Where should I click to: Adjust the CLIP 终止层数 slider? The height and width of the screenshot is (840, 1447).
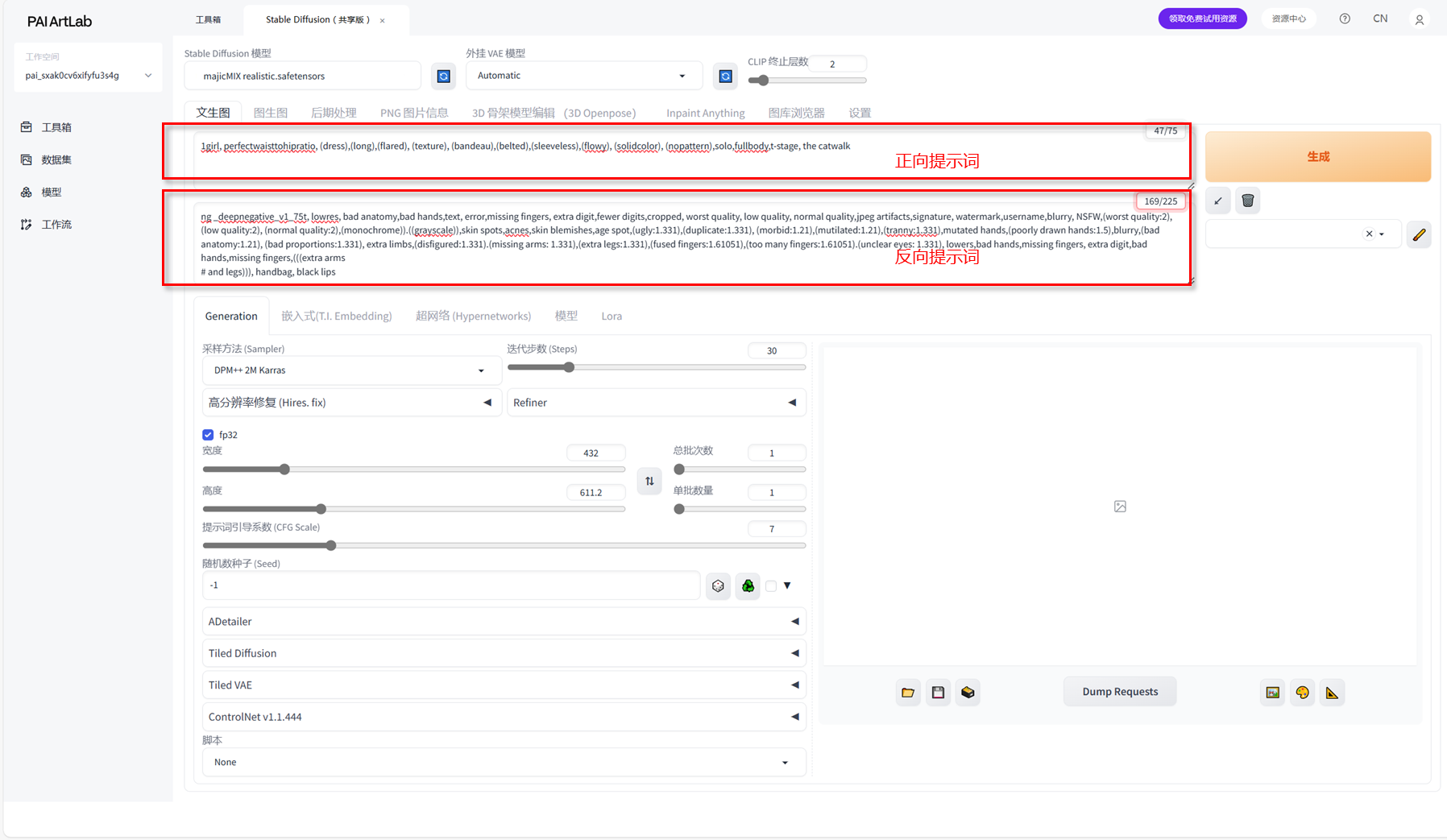tap(806, 81)
